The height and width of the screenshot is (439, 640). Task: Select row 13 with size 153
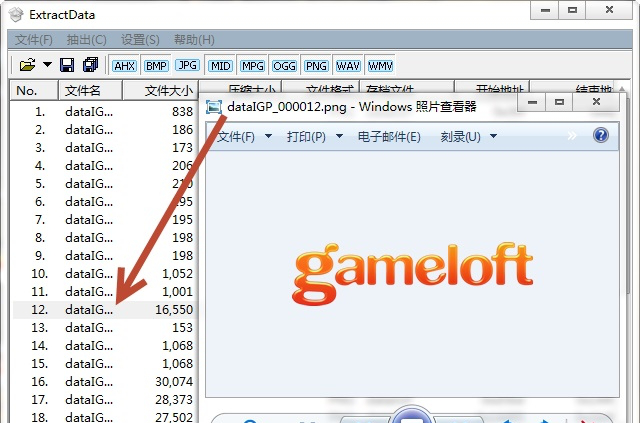coord(104,328)
